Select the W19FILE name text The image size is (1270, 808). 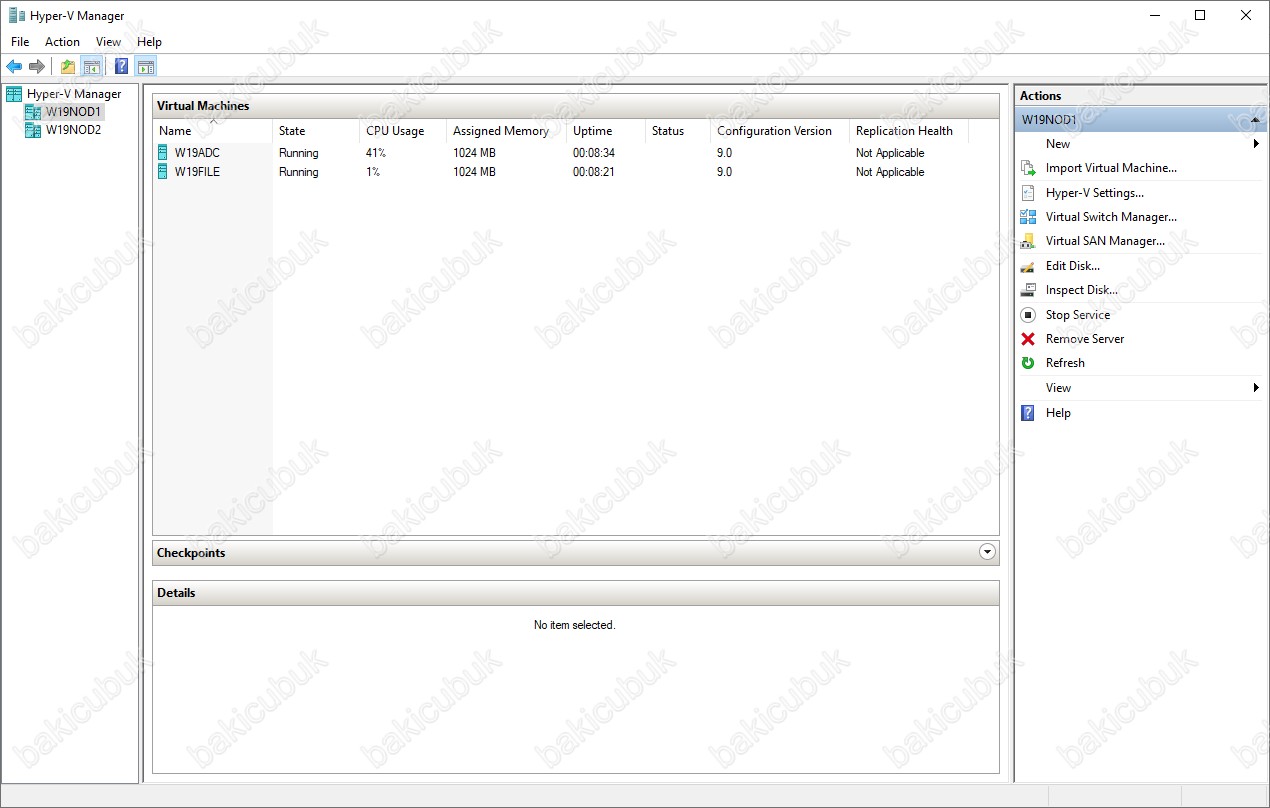[x=197, y=172]
